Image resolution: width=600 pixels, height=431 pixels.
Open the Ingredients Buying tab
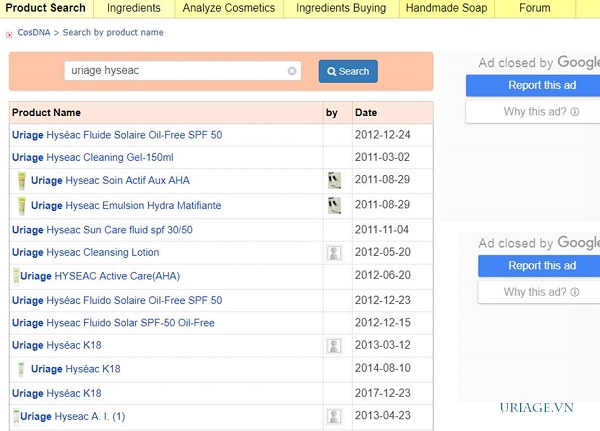(341, 8)
